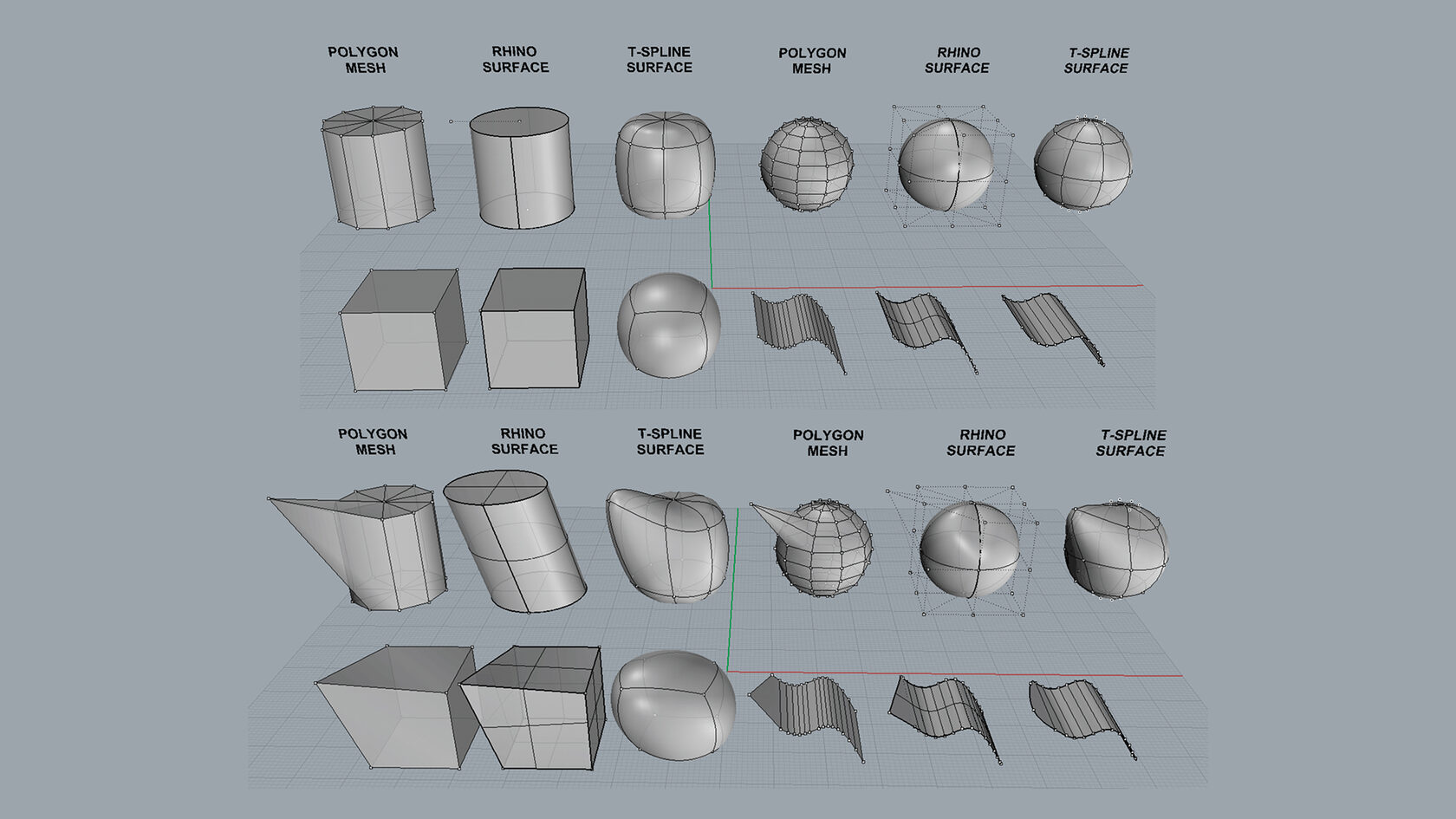This screenshot has width=1456, height=819.
Task: Click the POLYGON MESH label above the undeformed mesh sphere
Action: [x=812, y=61]
